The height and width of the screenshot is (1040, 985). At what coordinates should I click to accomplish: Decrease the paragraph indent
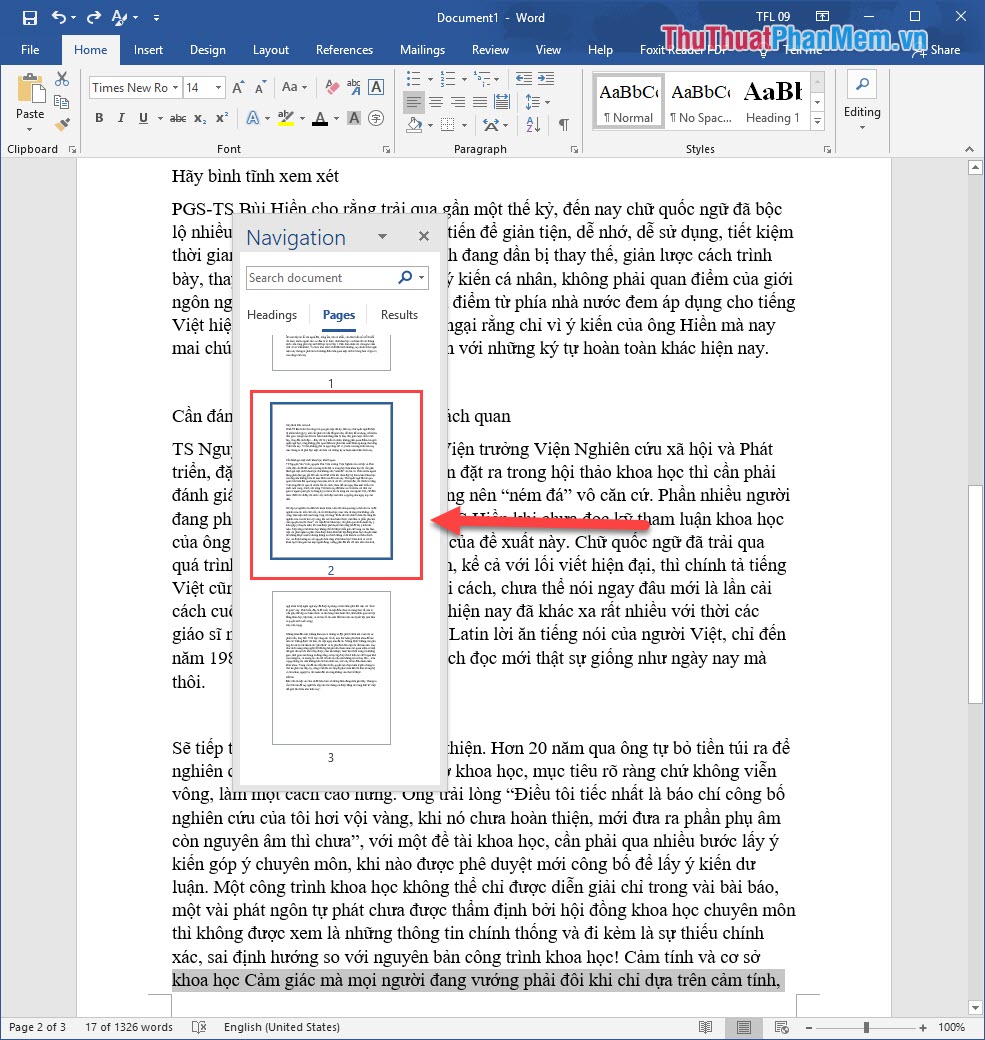(524, 79)
